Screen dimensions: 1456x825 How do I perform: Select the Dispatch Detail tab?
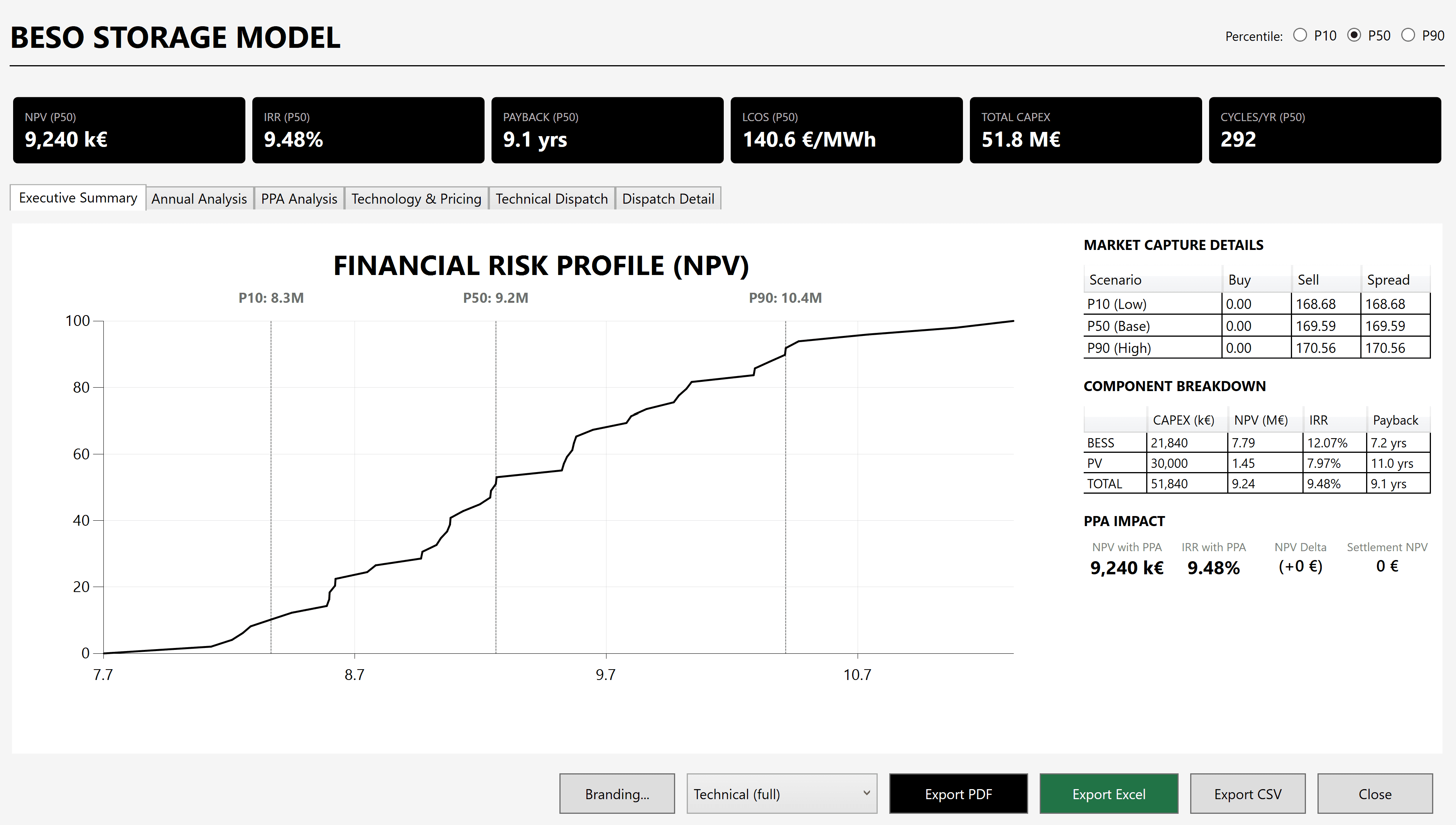pos(668,198)
